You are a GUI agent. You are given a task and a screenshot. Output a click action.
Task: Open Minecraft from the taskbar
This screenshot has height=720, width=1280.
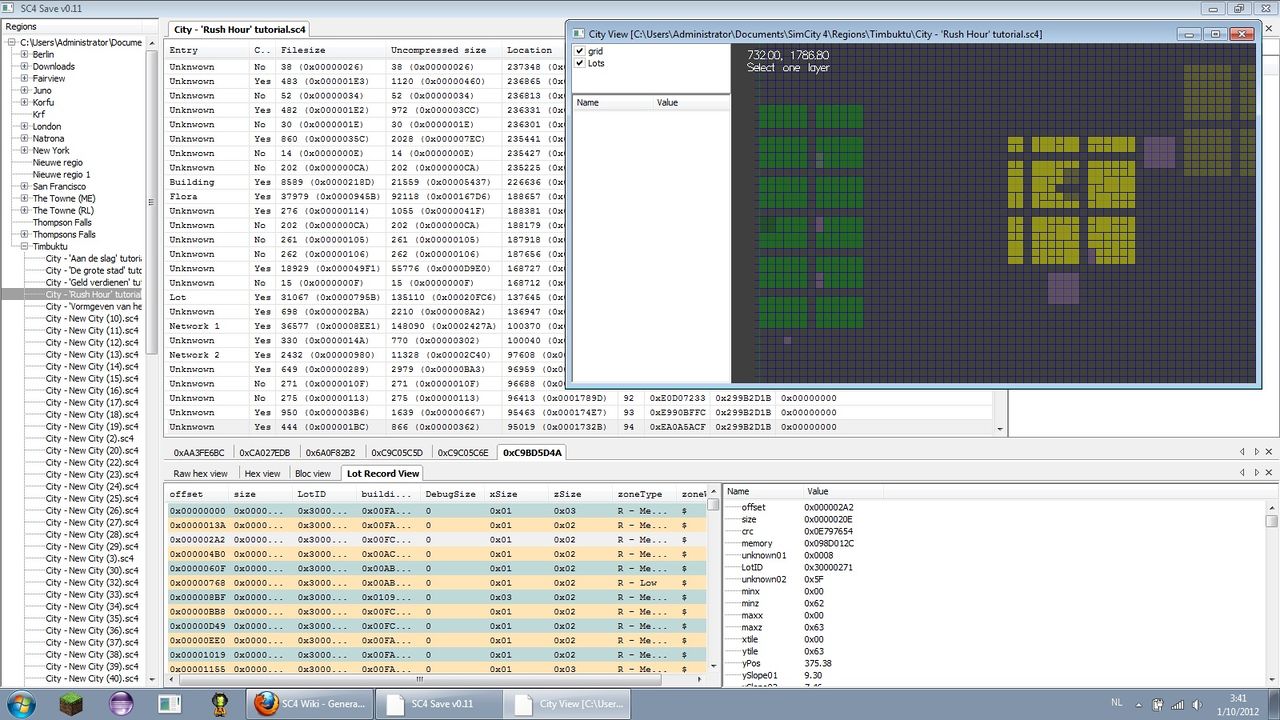[71, 703]
